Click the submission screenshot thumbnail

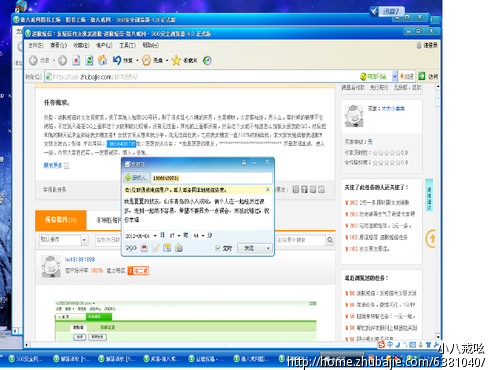[x=186, y=321]
